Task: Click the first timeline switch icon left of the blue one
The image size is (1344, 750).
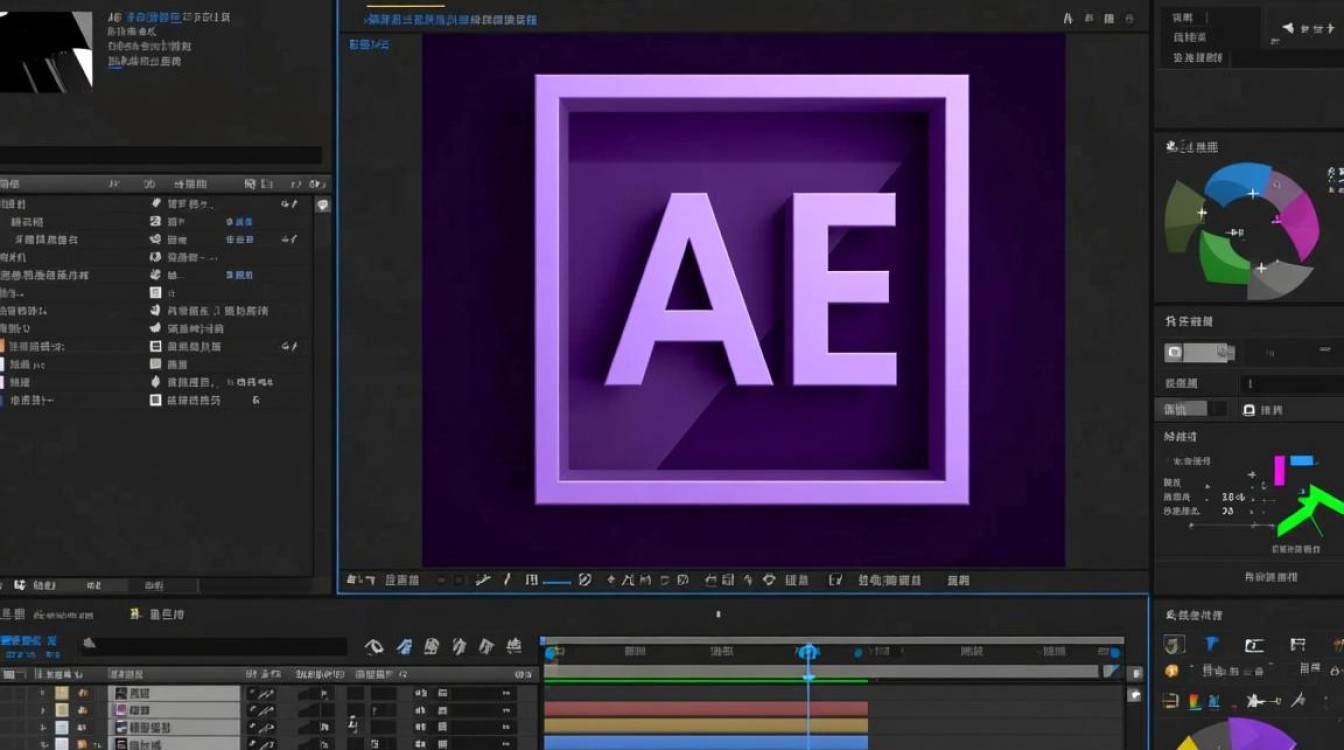Action: (375, 647)
